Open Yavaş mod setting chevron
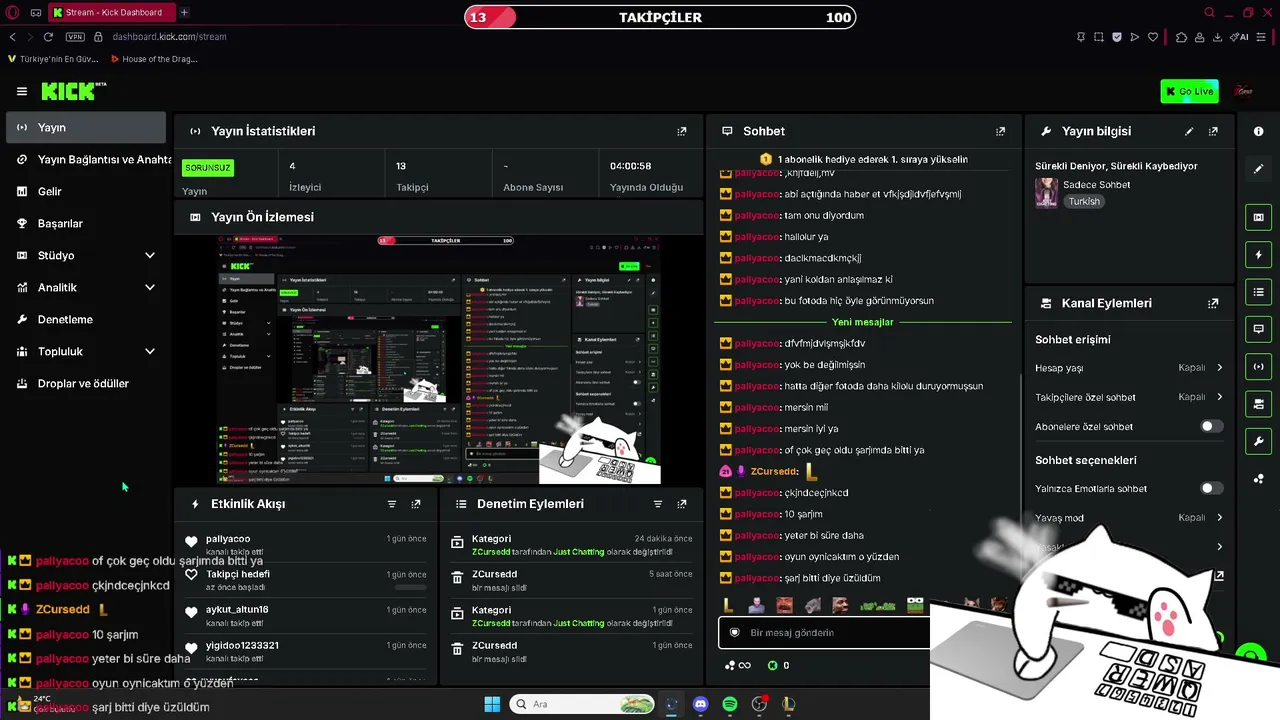The width and height of the screenshot is (1280, 720). (1220, 518)
